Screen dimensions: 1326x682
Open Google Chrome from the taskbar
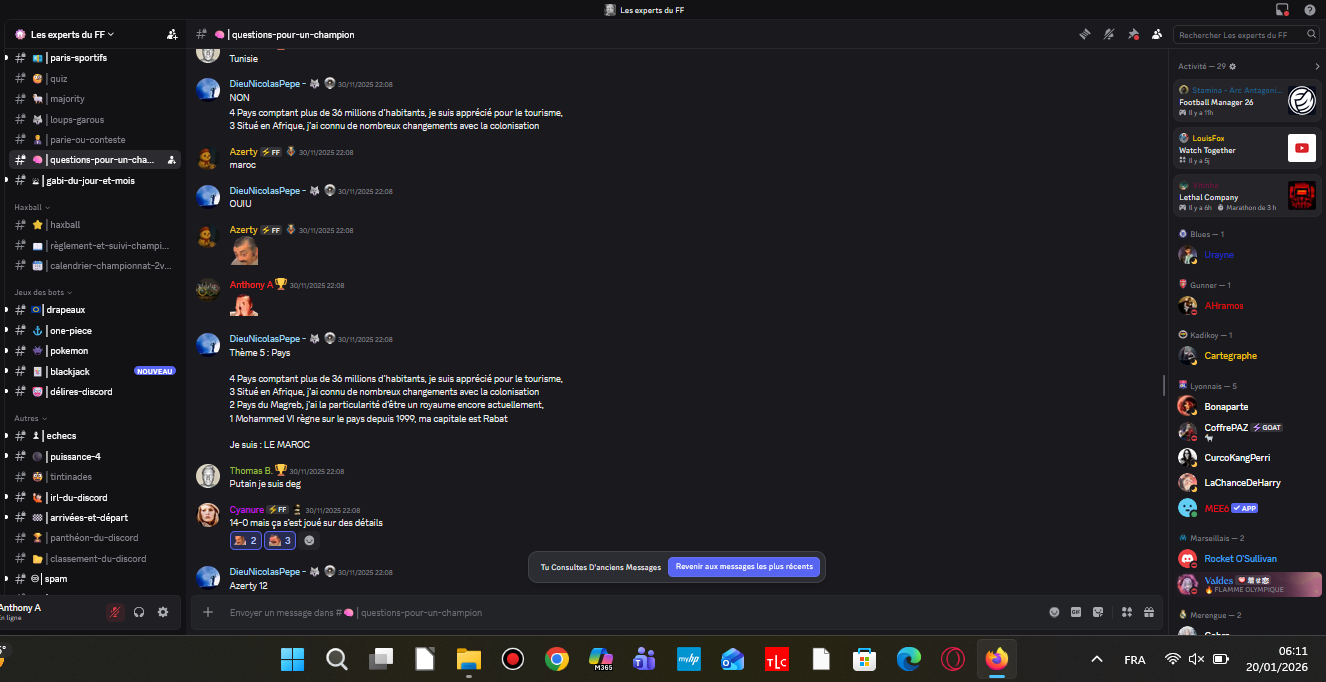coord(556,659)
